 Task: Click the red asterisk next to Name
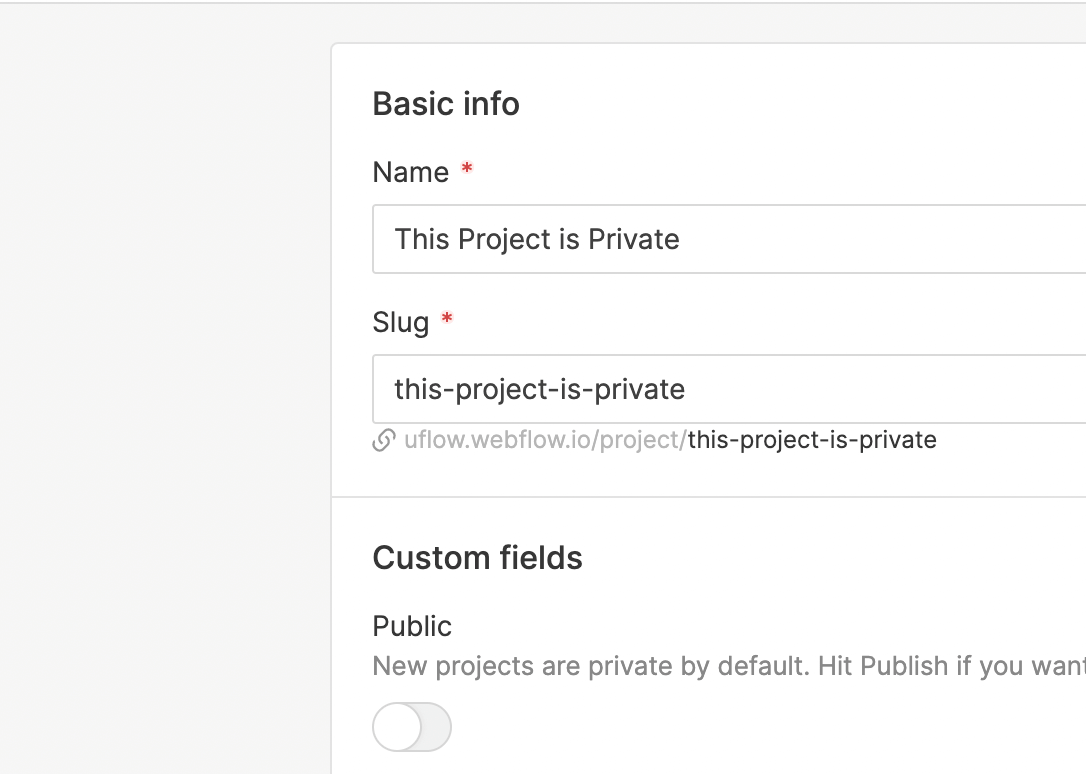tap(467, 170)
